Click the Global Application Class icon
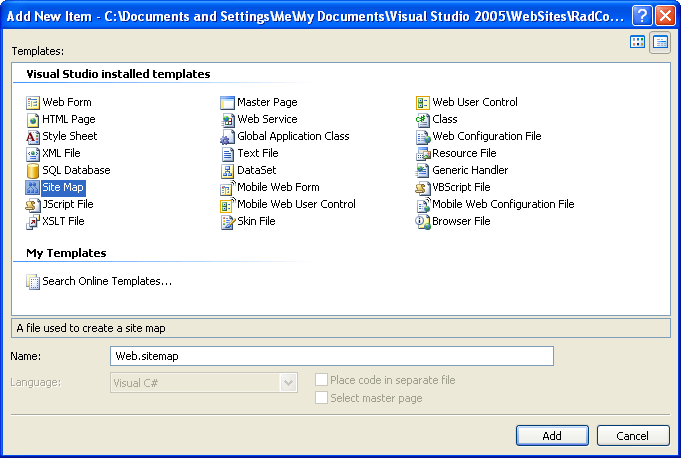 228,136
